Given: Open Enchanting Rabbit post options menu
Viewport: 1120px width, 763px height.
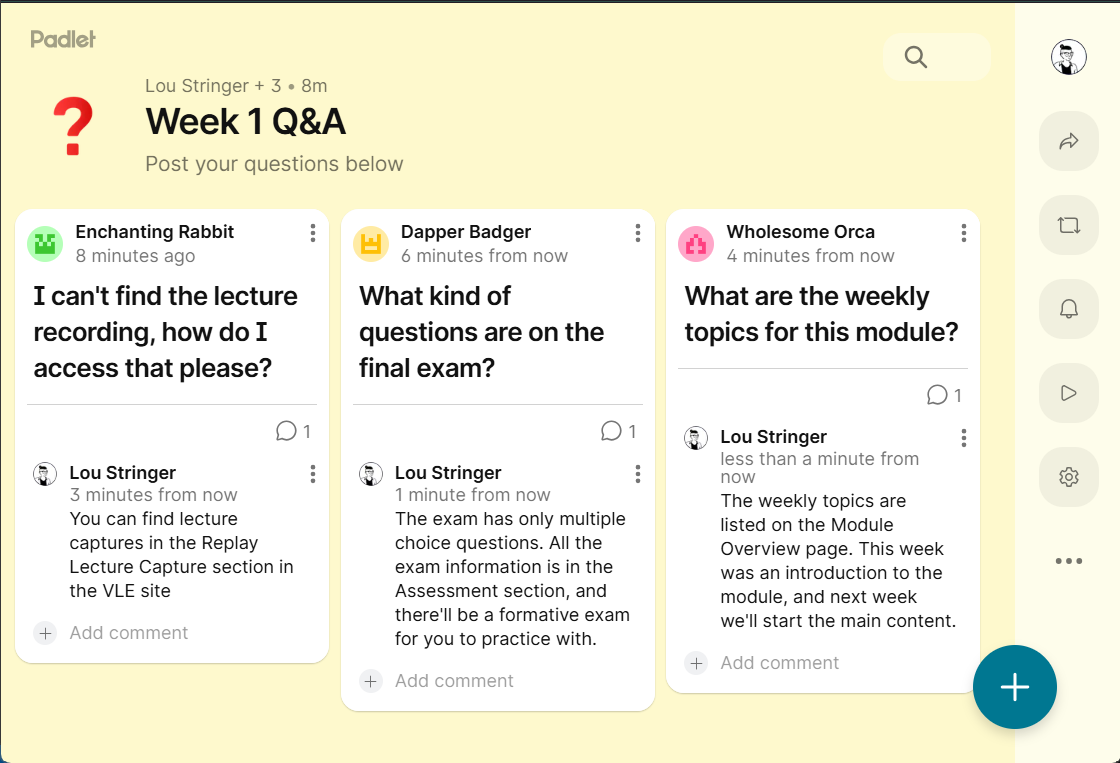Looking at the screenshot, I should pos(313,233).
